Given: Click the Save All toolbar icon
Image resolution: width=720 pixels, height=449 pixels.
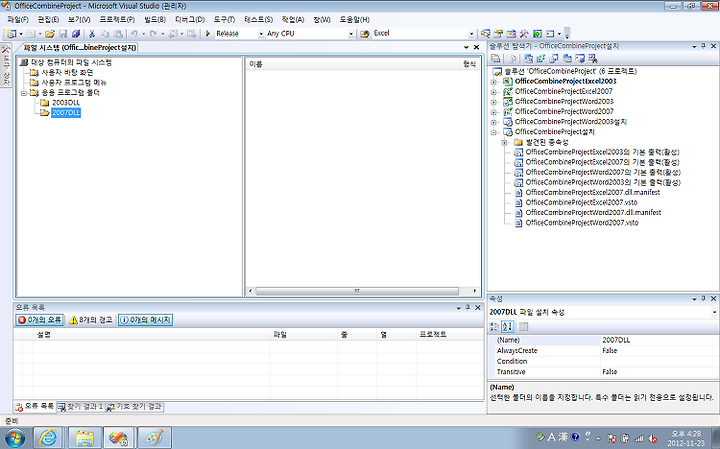Looking at the screenshot, I should click(x=76, y=34).
